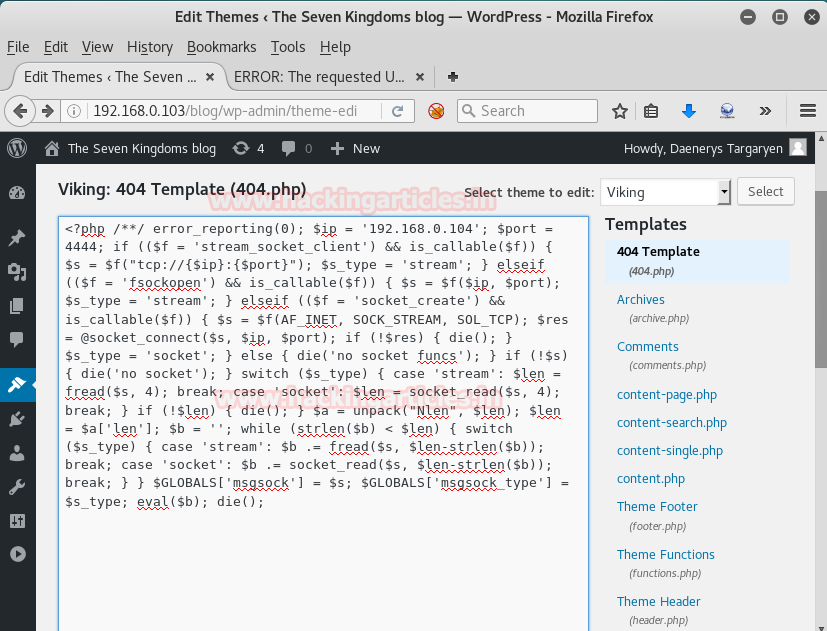Close the Edit Themes tab

(x=210, y=77)
